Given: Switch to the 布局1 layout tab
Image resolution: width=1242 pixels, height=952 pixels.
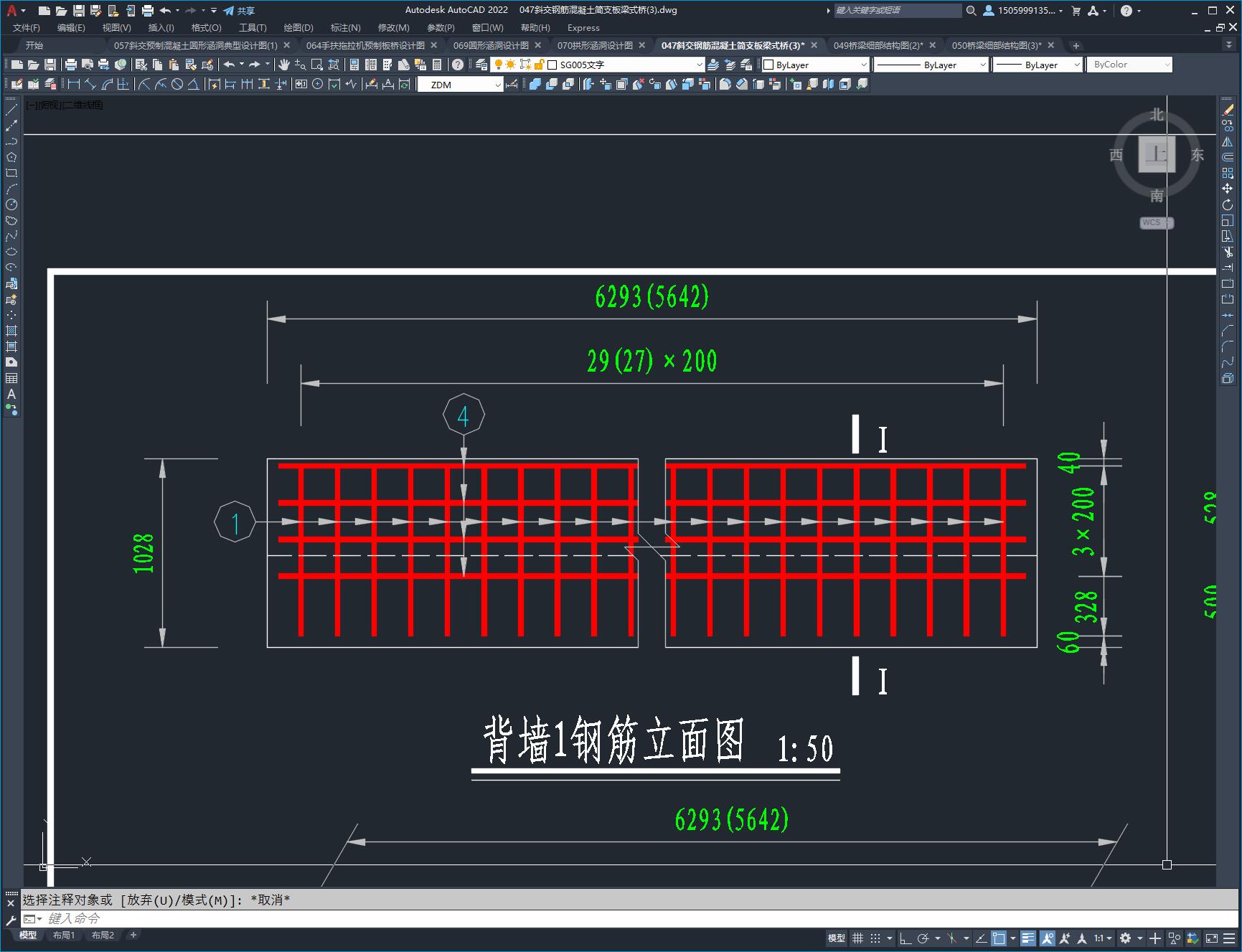Looking at the screenshot, I should coord(64,935).
